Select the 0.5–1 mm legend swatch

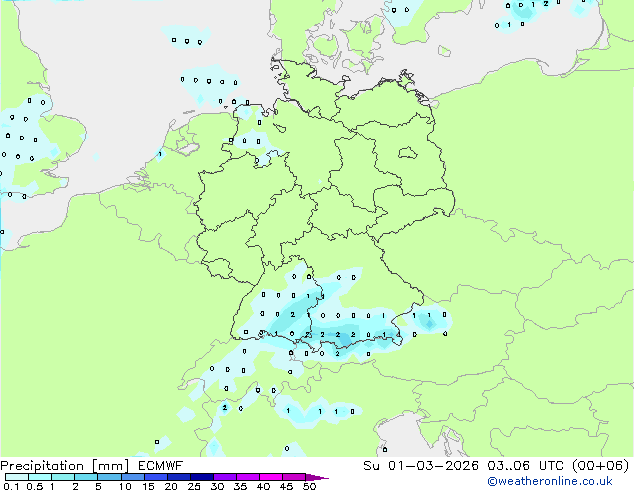40,477
